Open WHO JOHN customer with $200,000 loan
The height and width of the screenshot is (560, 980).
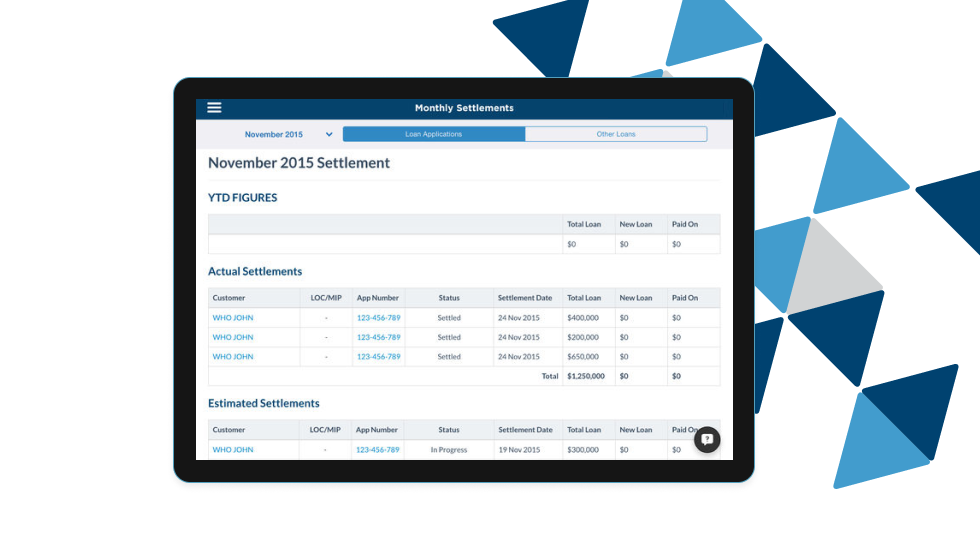[x=233, y=337]
